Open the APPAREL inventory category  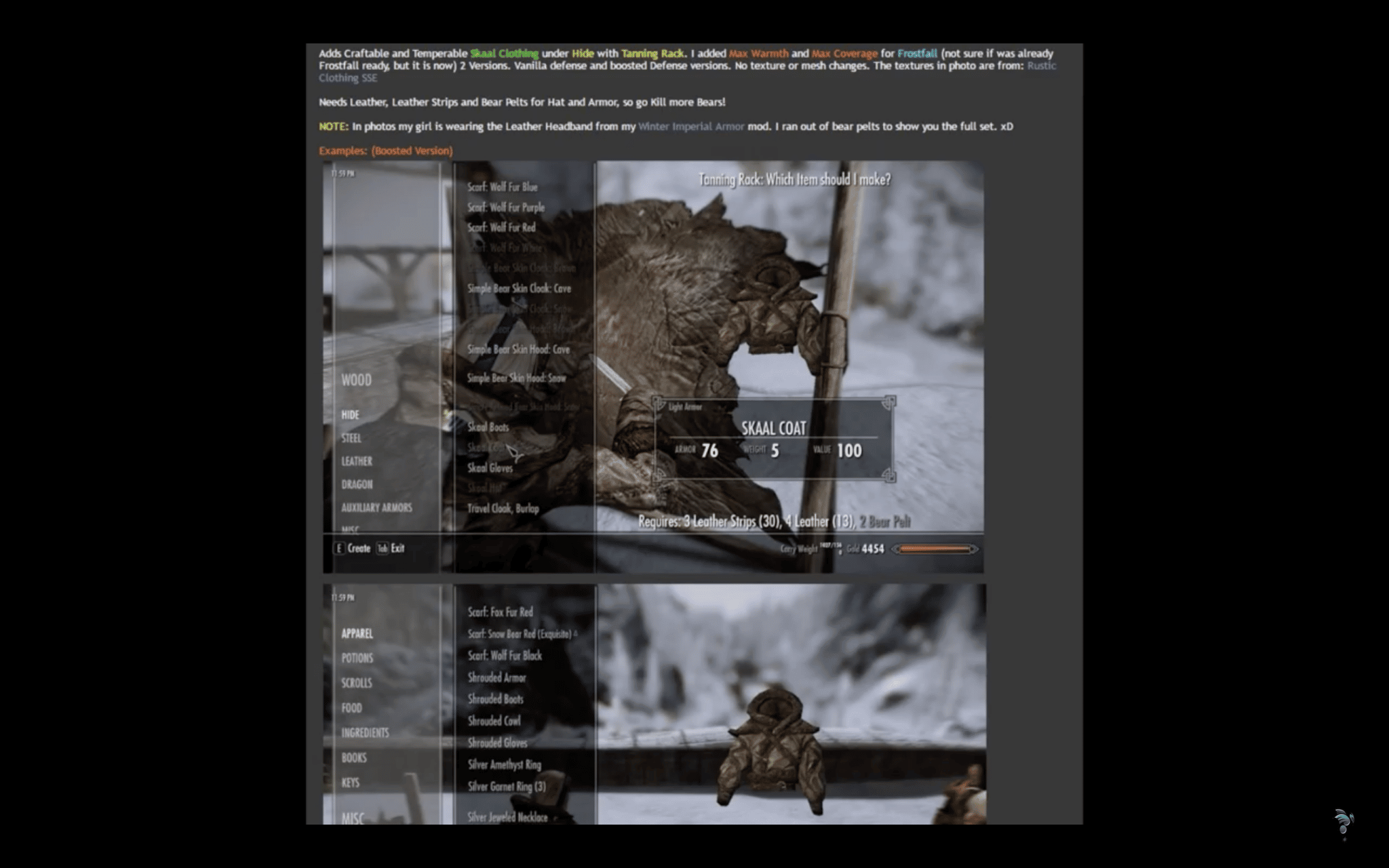pyautogui.click(x=357, y=634)
